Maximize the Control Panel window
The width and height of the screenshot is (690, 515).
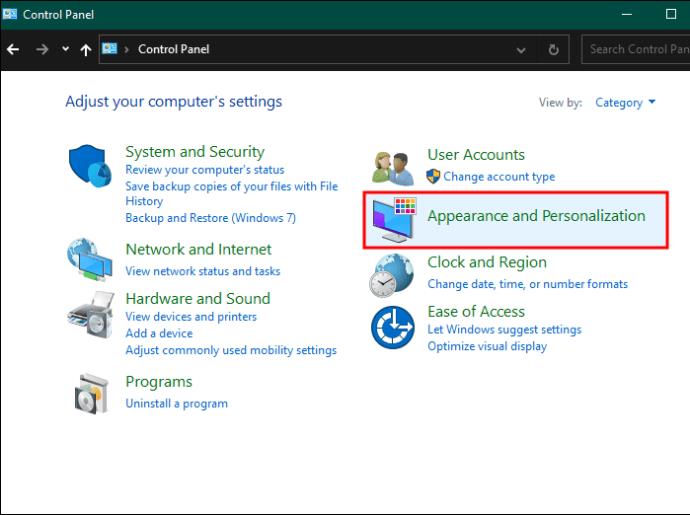(671, 14)
